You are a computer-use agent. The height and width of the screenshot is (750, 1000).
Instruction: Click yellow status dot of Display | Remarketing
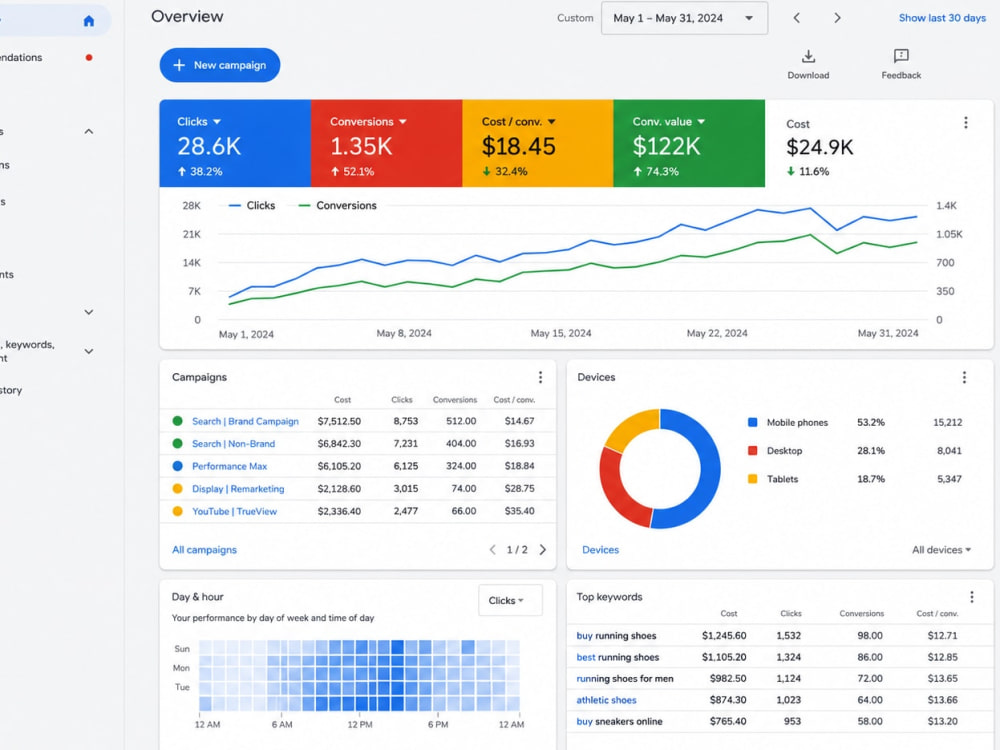[x=177, y=489]
